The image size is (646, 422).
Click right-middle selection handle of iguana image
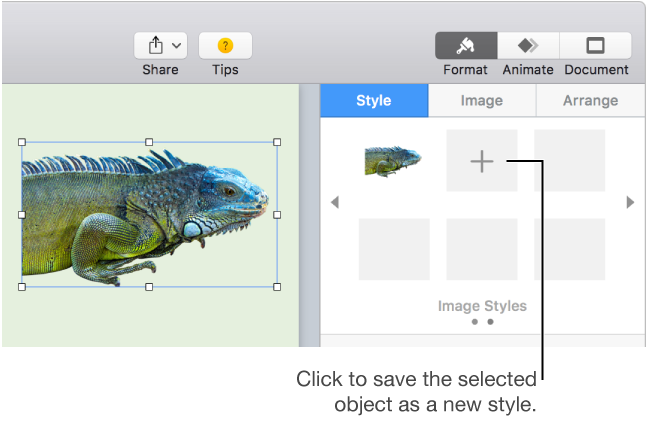(x=277, y=215)
